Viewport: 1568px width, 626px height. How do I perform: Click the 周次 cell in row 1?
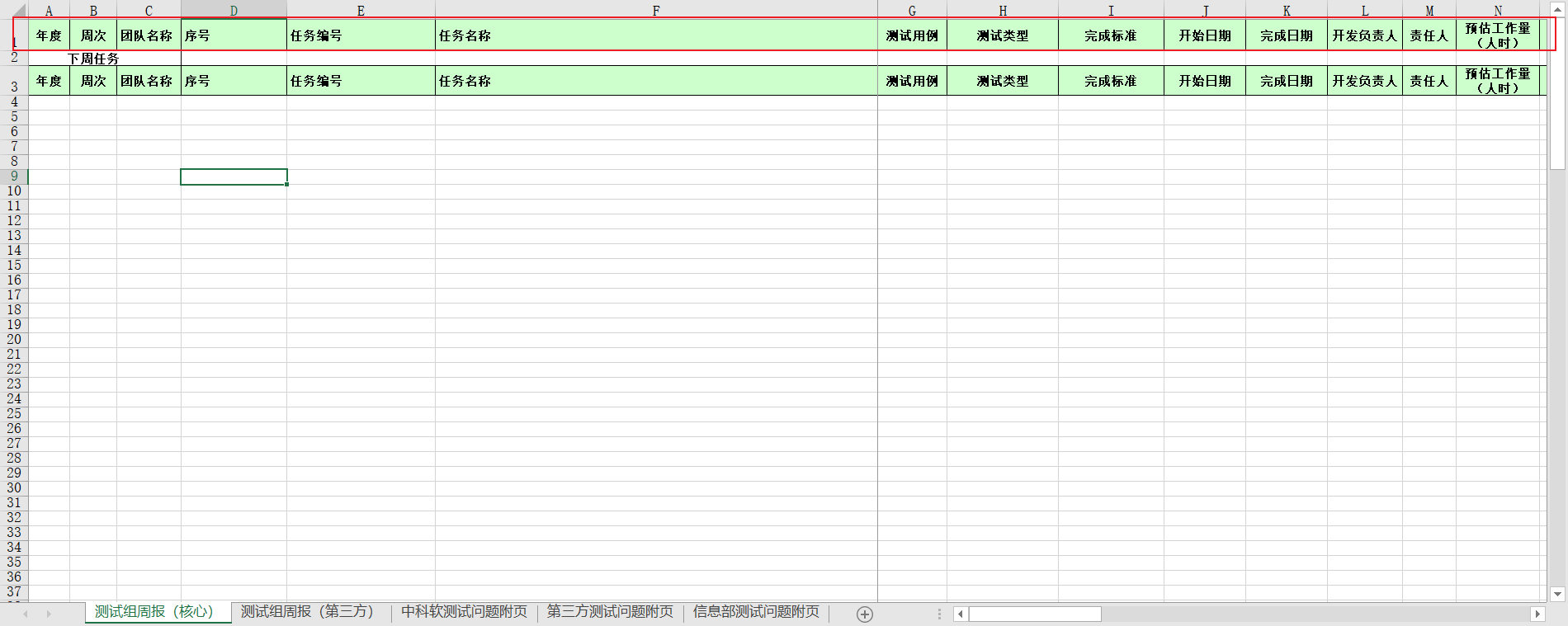pyautogui.click(x=93, y=35)
